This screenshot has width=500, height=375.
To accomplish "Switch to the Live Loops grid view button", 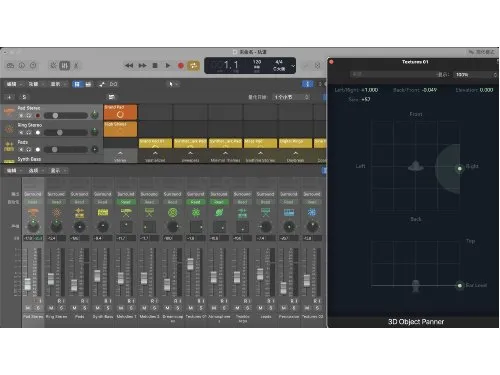I will click(x=77, y=84).
